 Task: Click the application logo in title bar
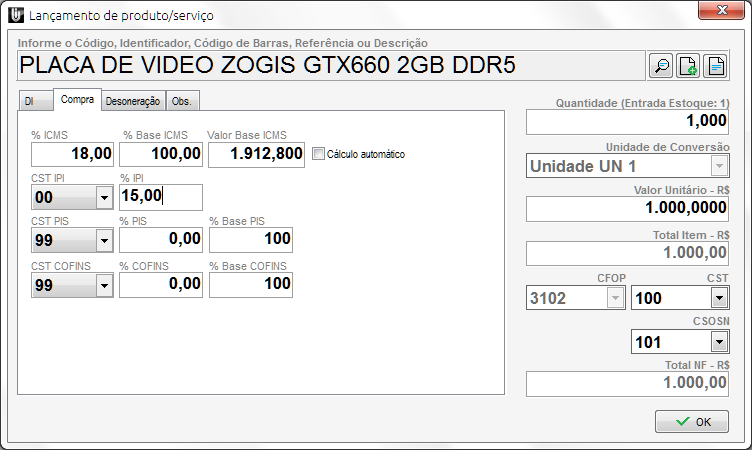[x=14, y=16]
